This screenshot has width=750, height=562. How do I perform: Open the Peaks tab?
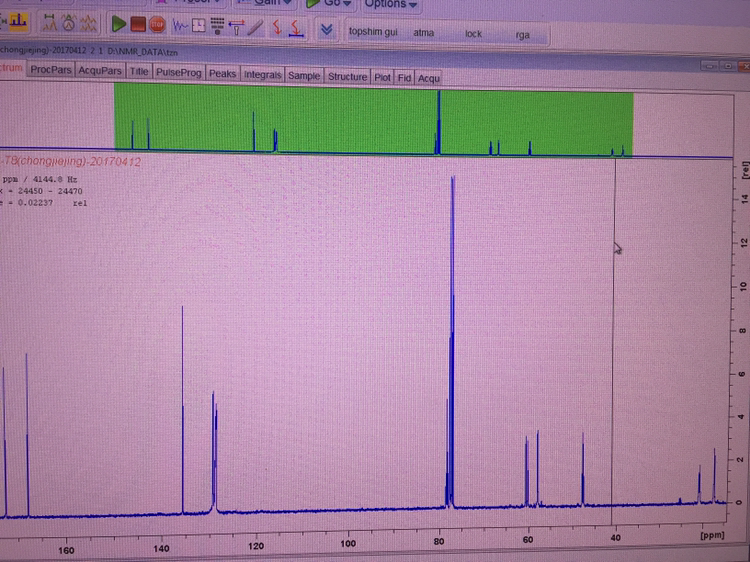coord(222,74)
